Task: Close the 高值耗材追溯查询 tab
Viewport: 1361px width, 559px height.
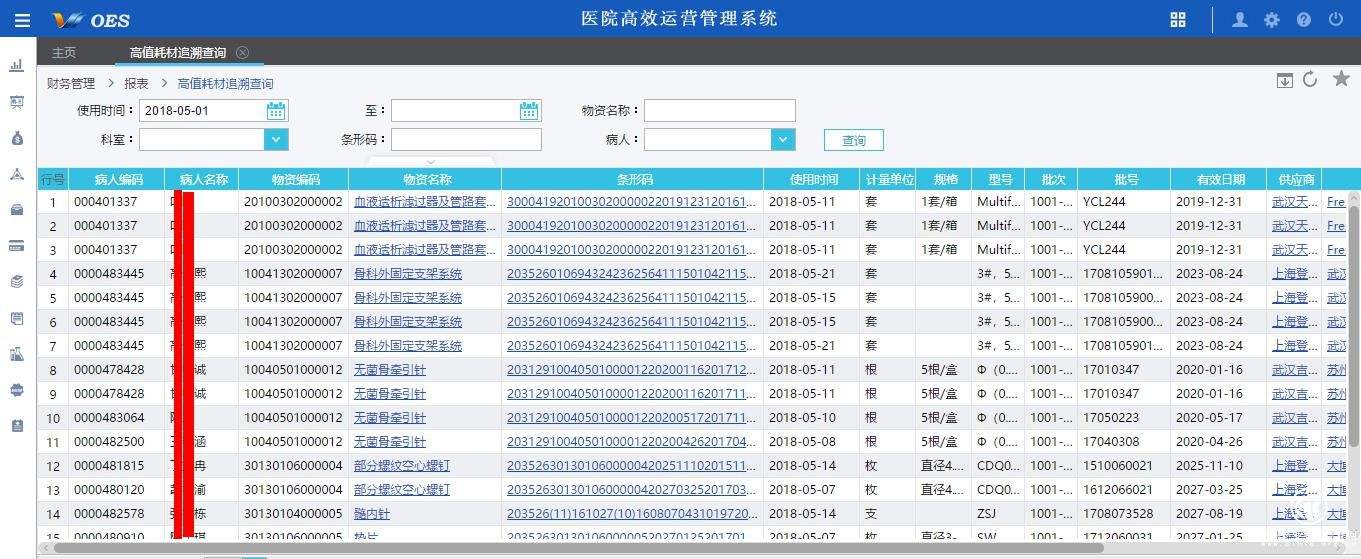Action: (x=243, y=52)
